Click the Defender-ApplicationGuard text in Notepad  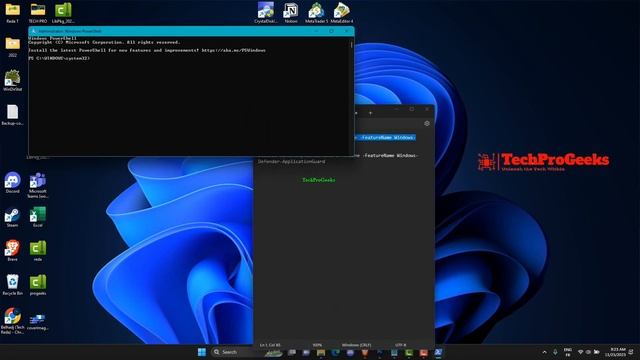point(291,162)
